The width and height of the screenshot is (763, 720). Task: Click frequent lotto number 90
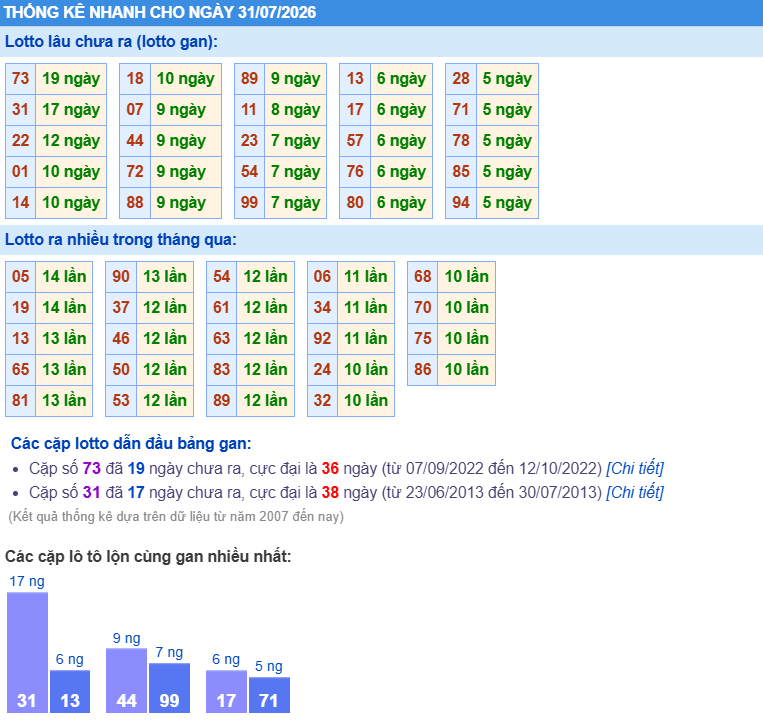121,276
